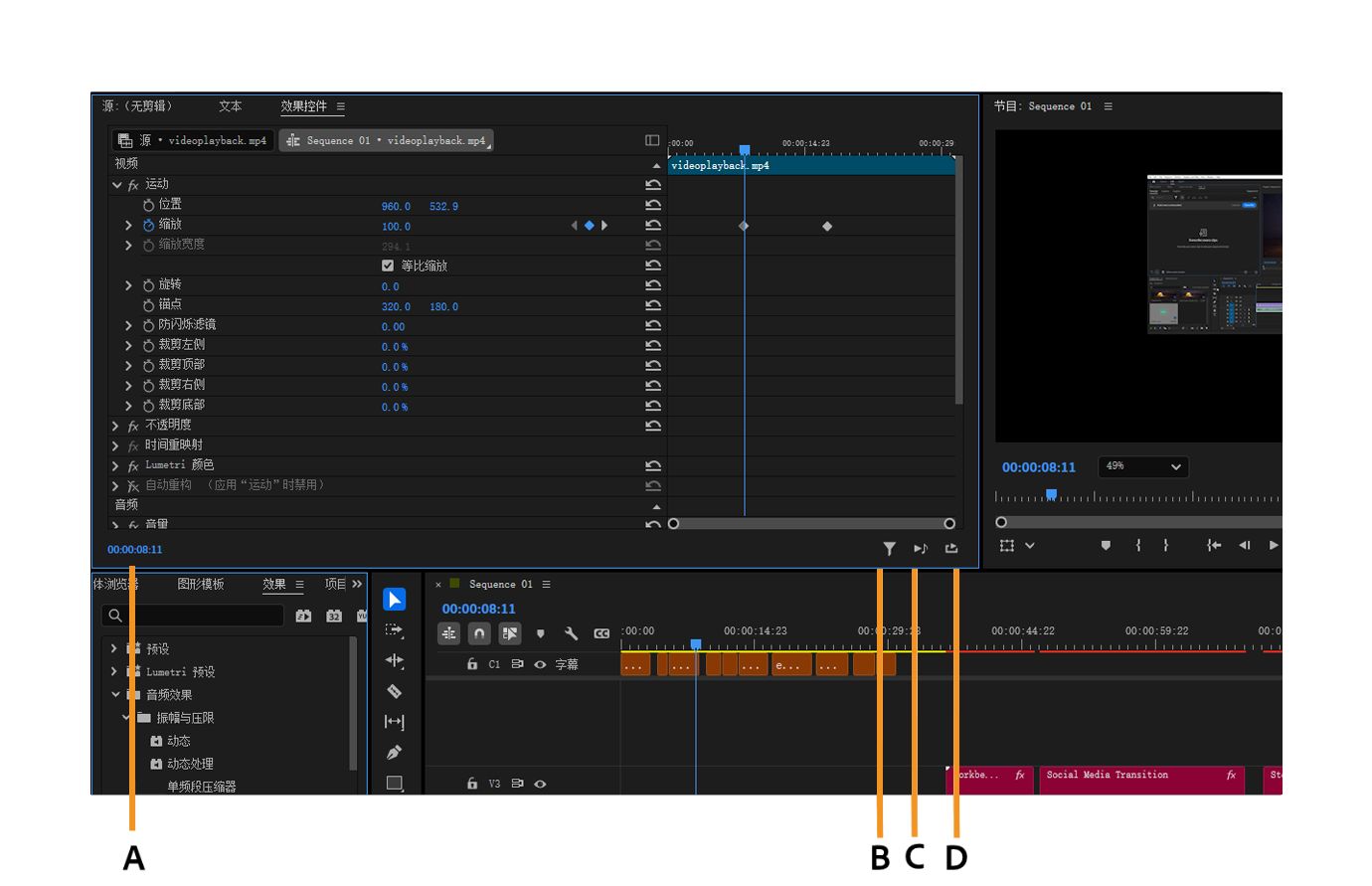
Task: Toggle animation stopwatch for 旋转
Action: 149,285
